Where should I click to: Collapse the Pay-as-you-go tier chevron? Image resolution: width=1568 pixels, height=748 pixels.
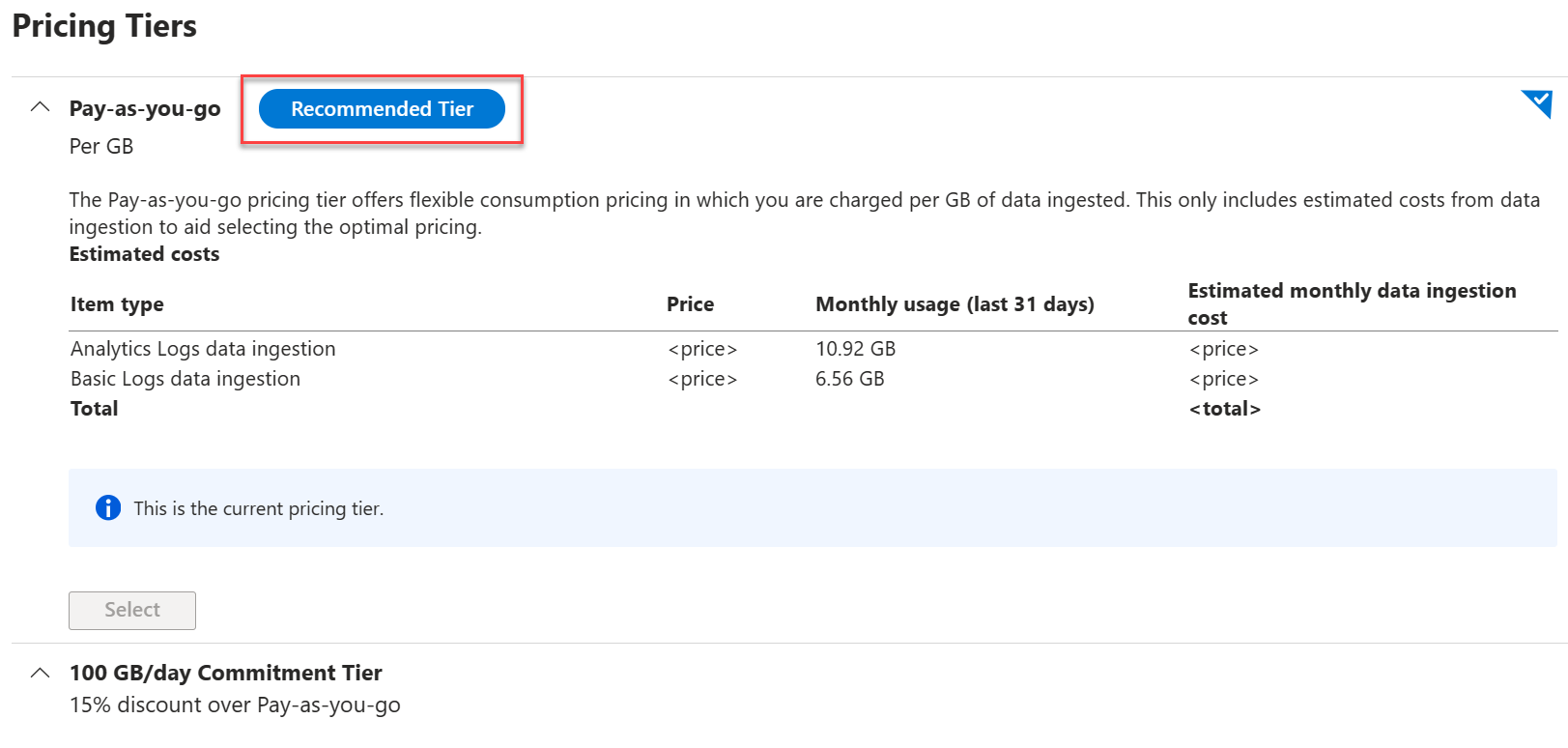pyautogui.click(x=40, y=107)
